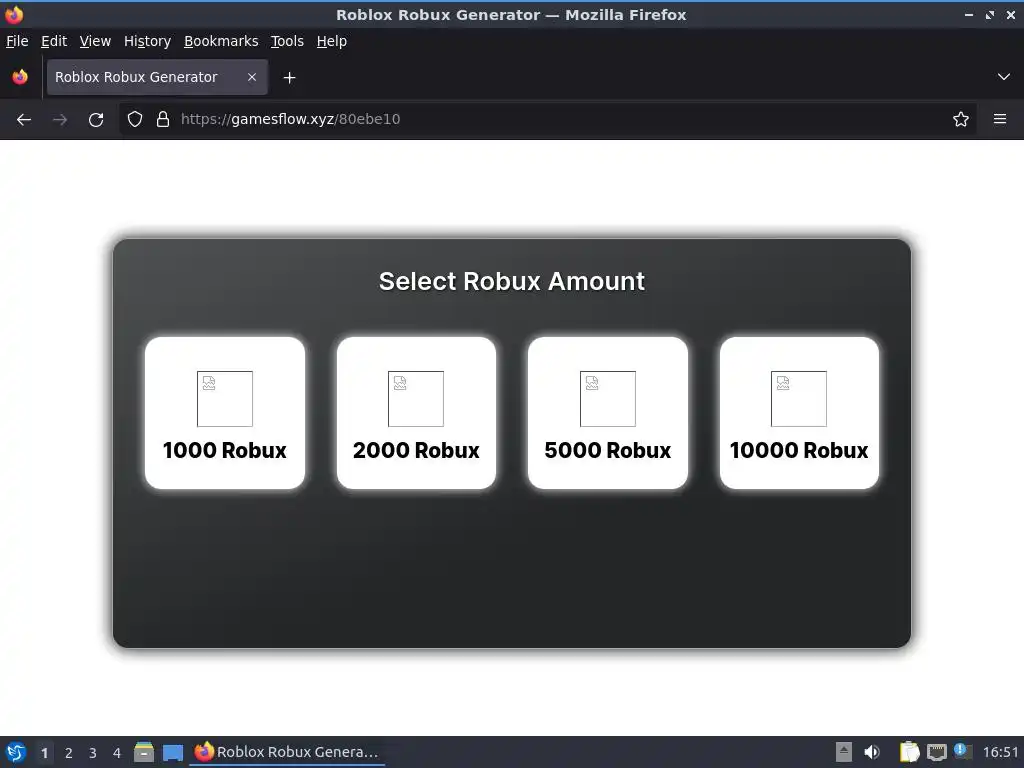This screenshot has width=1024, height=768.
Task: Minimize the Firefox window
Action: coord(968,14)
